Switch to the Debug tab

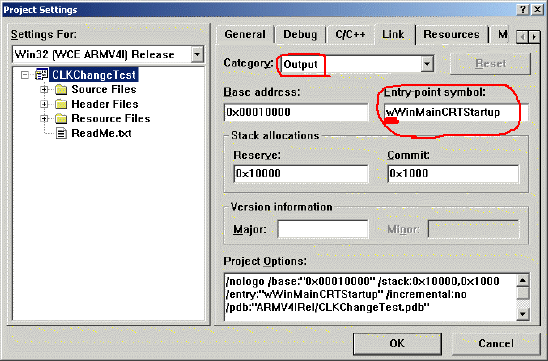[x=300, y=34]
